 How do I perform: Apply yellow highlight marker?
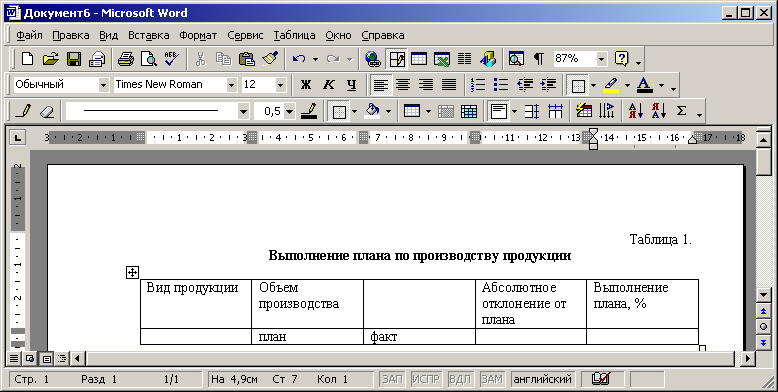click(x=611, y=85)
